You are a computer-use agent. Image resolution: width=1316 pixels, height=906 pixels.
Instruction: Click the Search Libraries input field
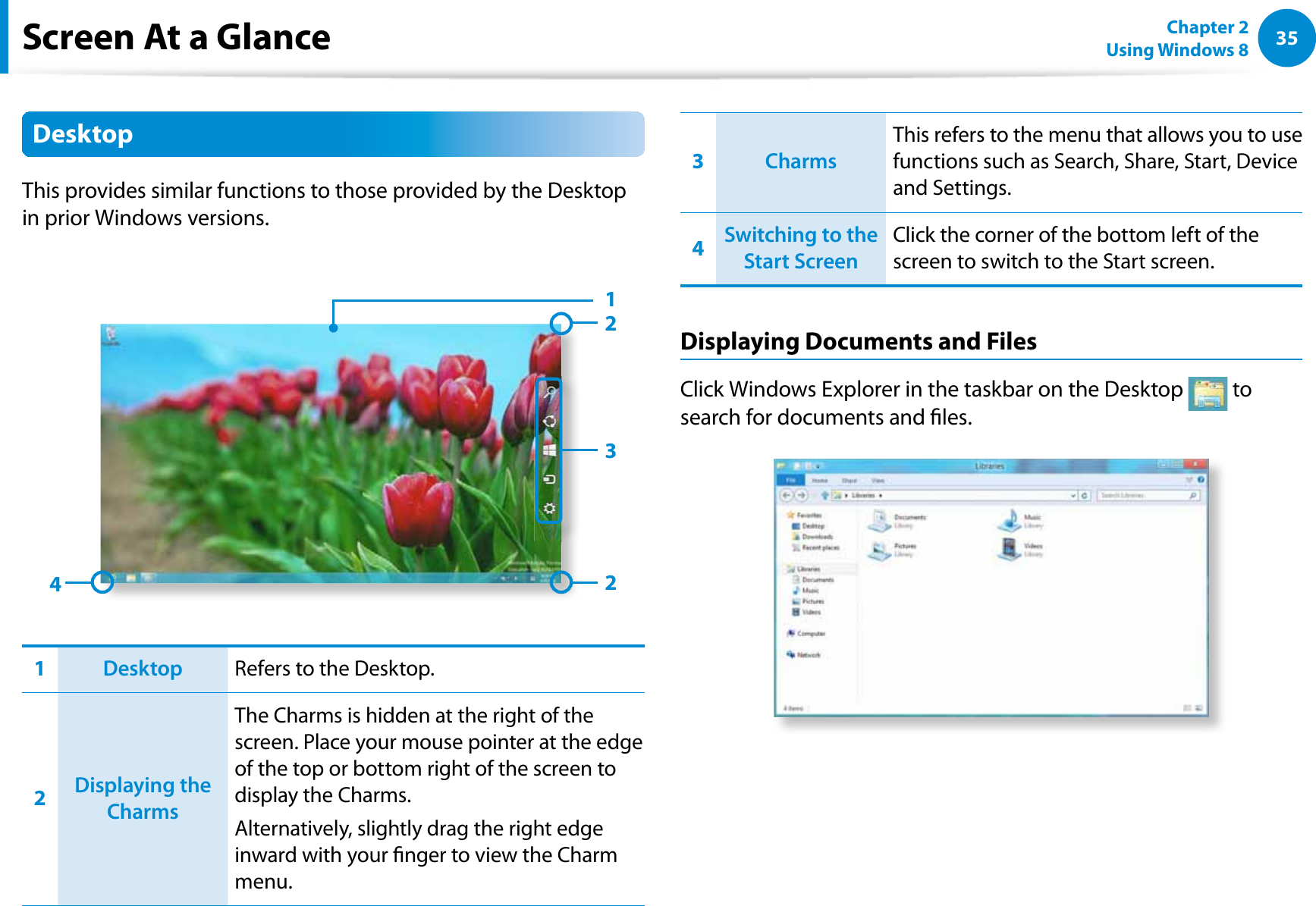tap(1149, 496)
